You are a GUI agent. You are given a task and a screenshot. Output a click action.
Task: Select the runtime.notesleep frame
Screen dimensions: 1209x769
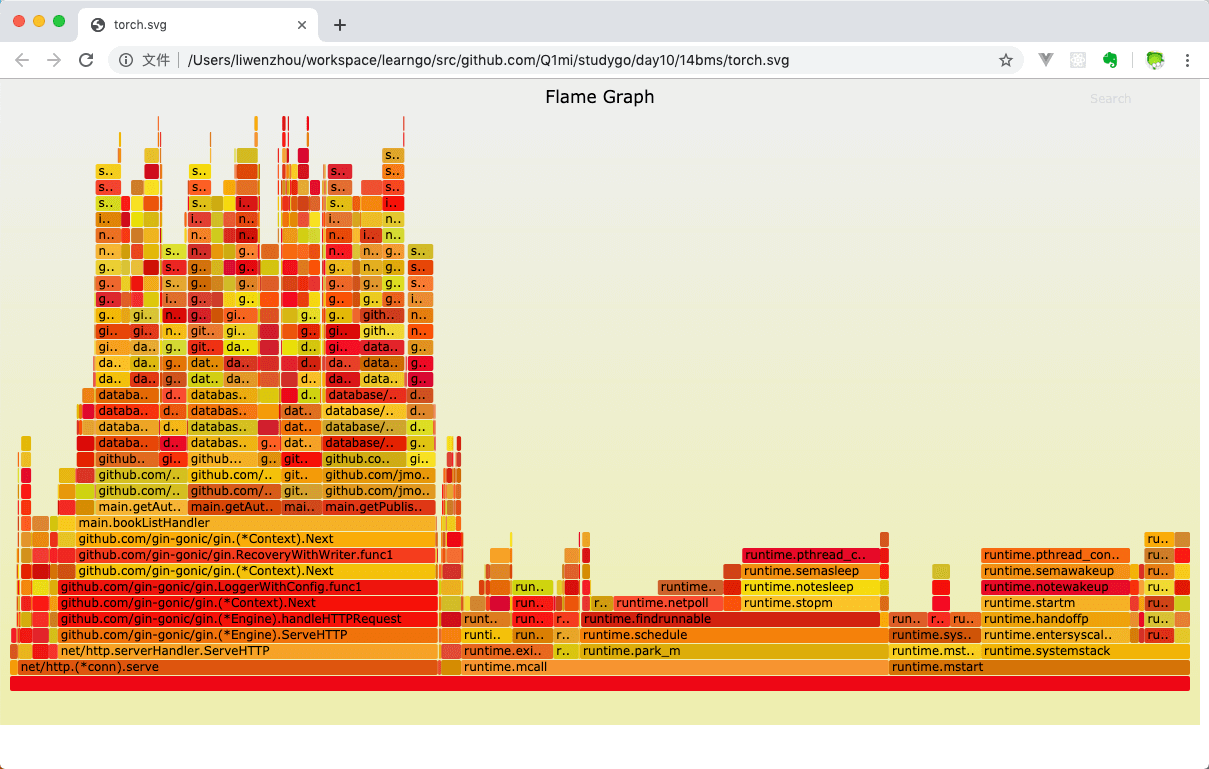pos(811,587)
